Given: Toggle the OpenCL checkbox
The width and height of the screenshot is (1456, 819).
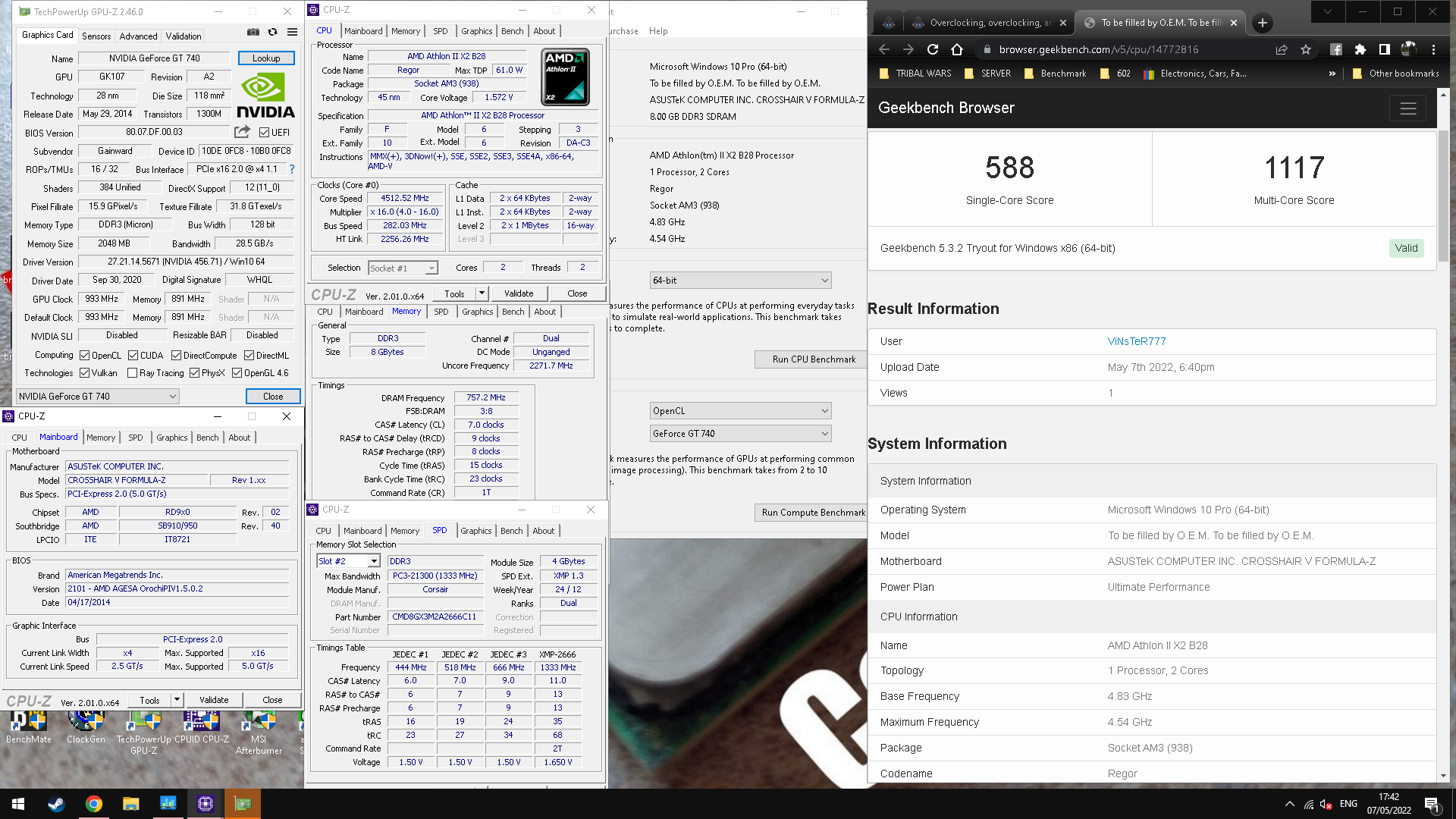Looking at the screenshot, I should 85,356.
